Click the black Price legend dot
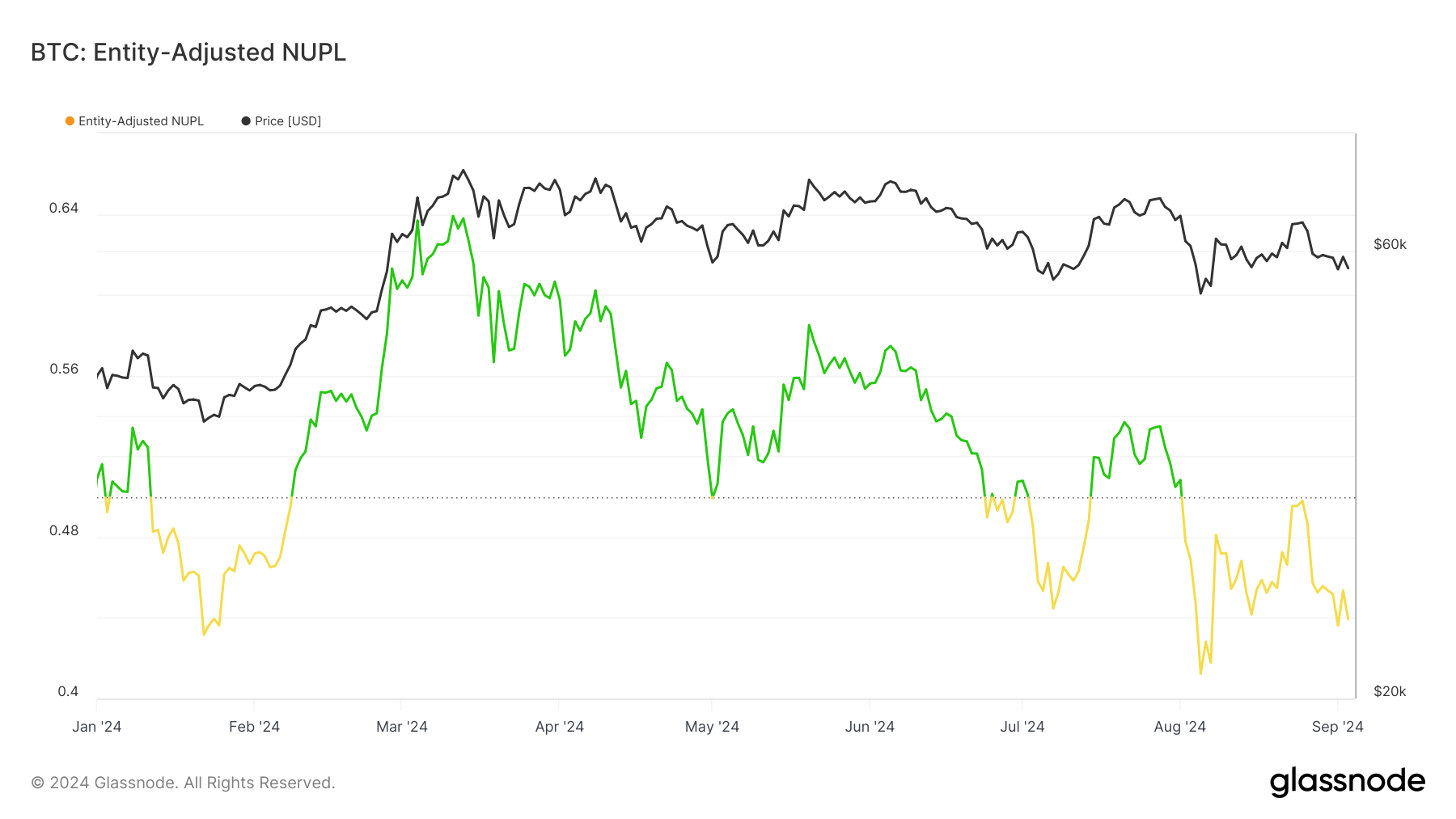This screenshot has height=819, width=1456. [x=246, y=121]
